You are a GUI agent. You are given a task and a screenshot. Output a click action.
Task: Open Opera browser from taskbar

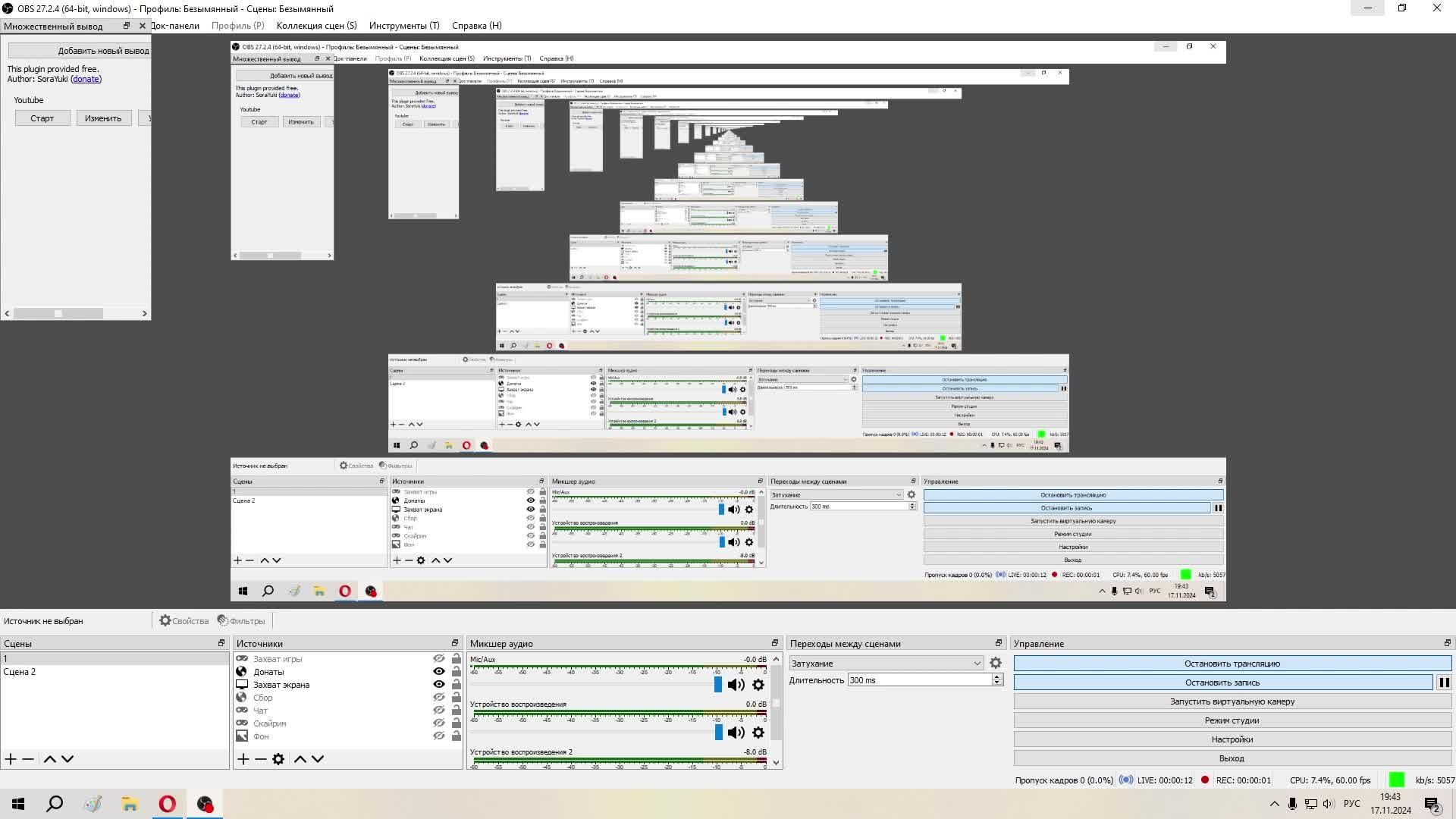tap(167, 804)
